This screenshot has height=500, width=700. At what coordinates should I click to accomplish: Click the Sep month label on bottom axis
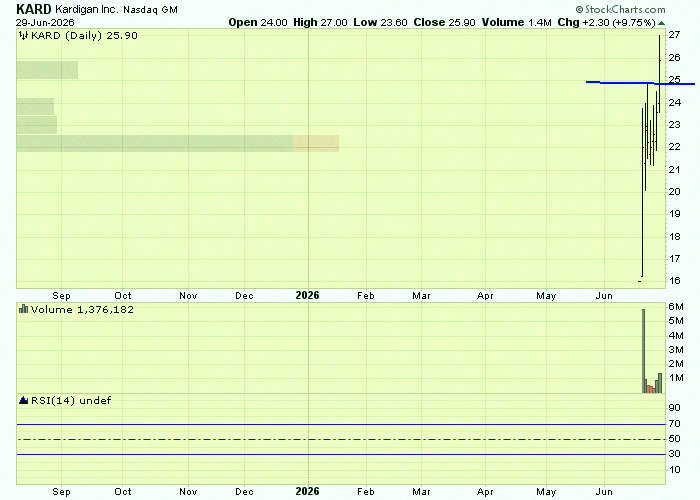coord(61,492)
